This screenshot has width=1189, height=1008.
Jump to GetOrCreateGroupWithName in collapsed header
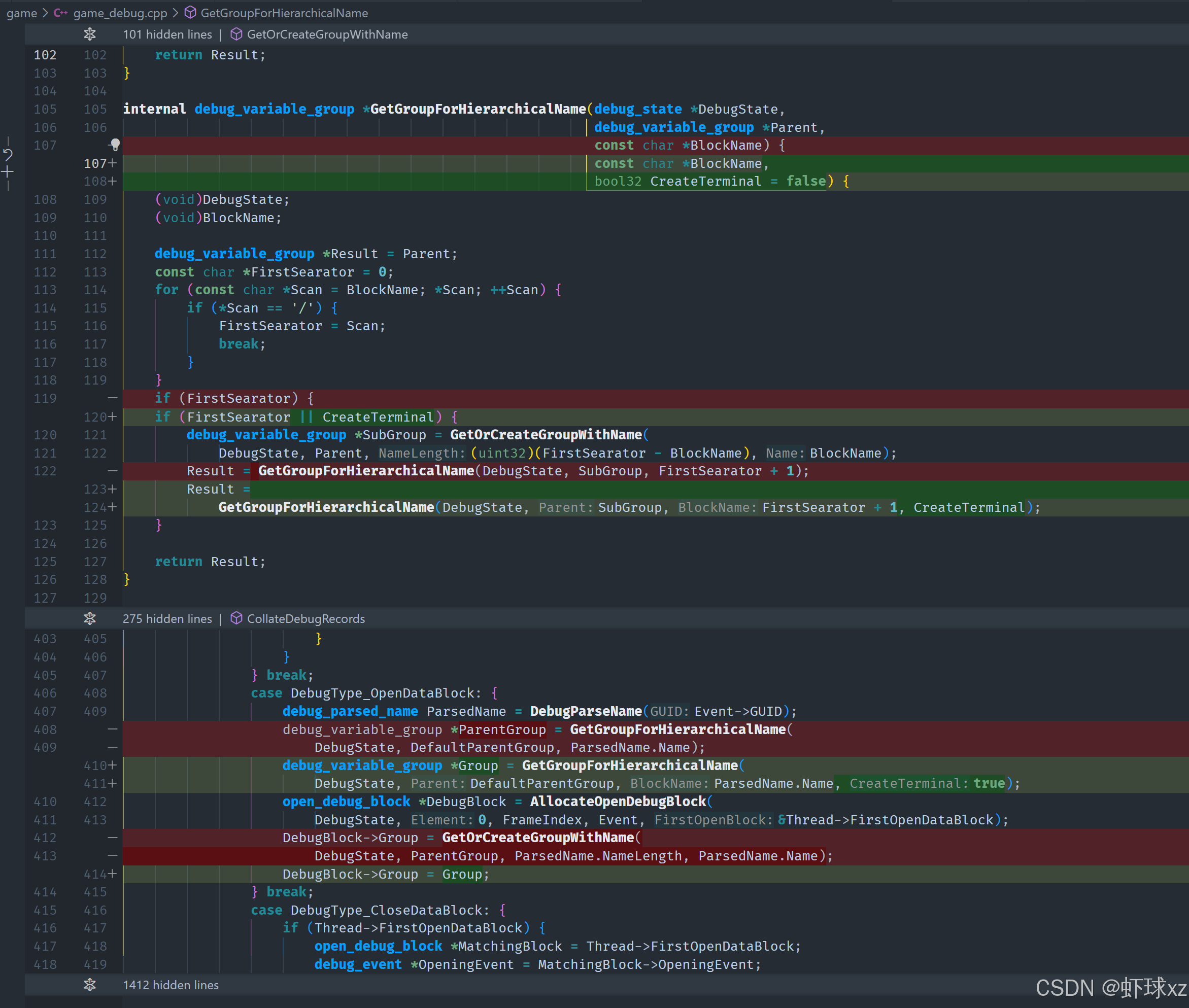[x=327, y=34]
